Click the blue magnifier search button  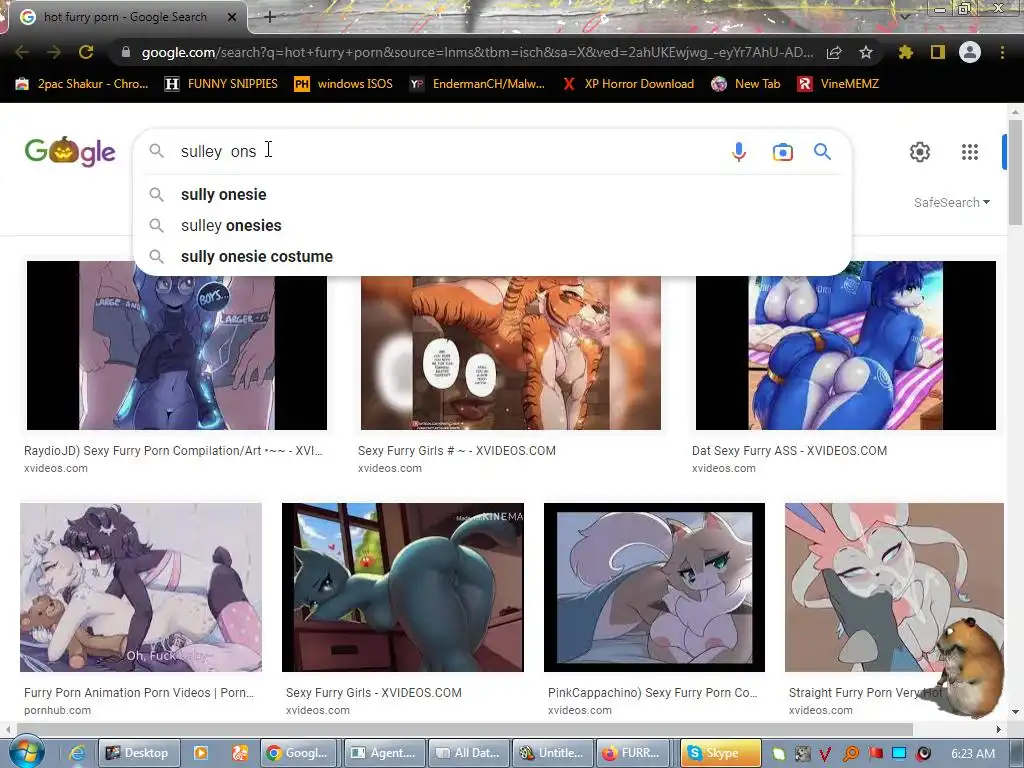click(x=822, y=152)
